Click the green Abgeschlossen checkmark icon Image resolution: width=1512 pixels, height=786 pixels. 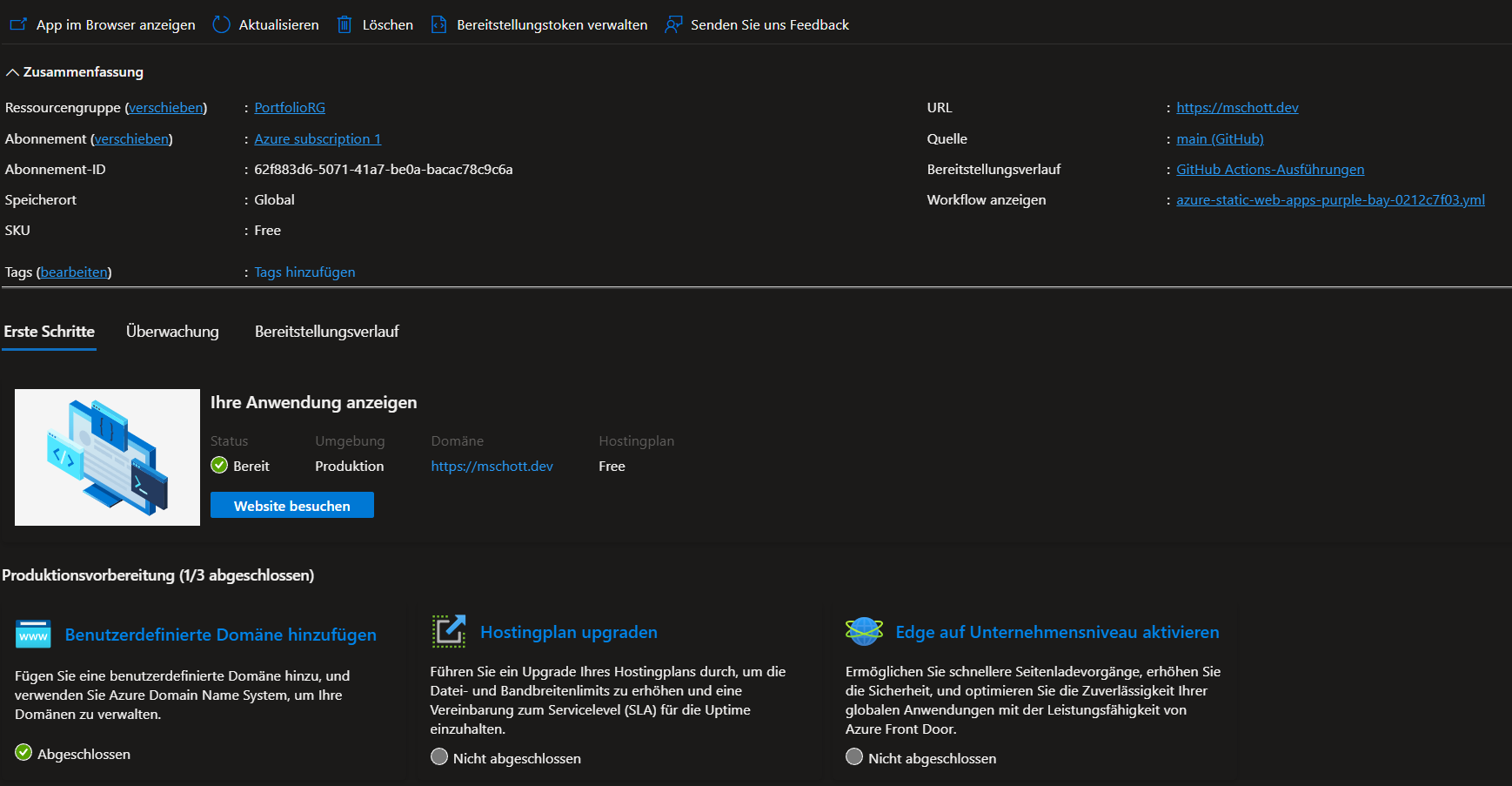(23, 753)
